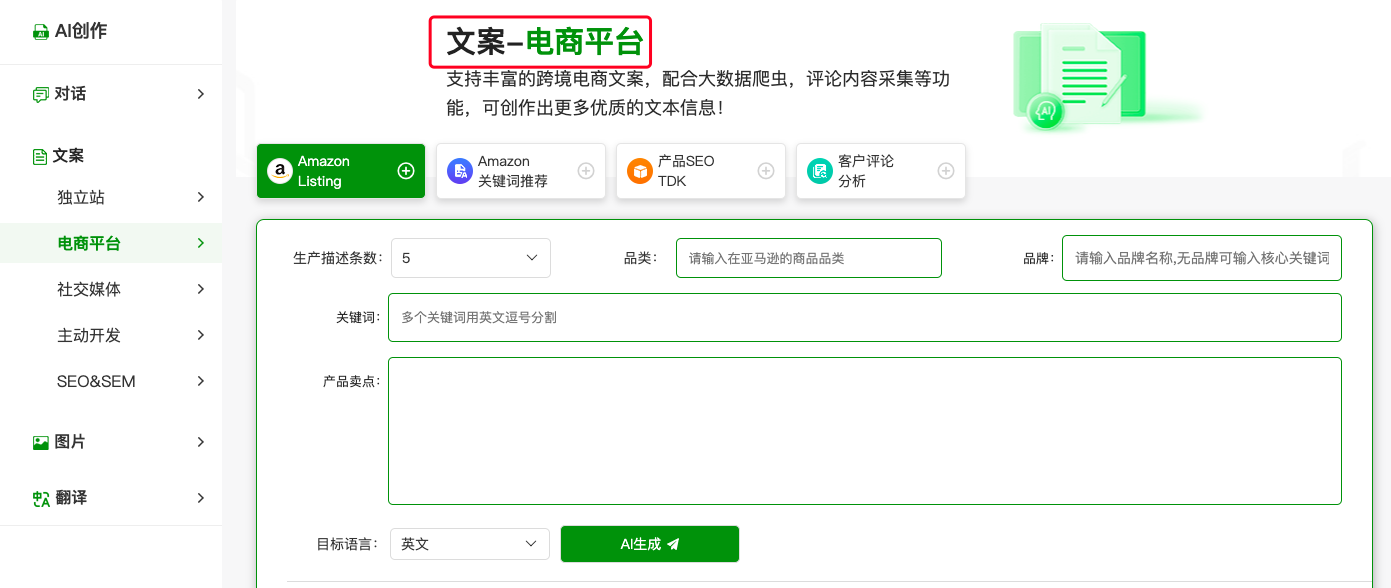Click the AI创作 logo icon
This screenshot has width=1391, height=588.
pos(41,31)
